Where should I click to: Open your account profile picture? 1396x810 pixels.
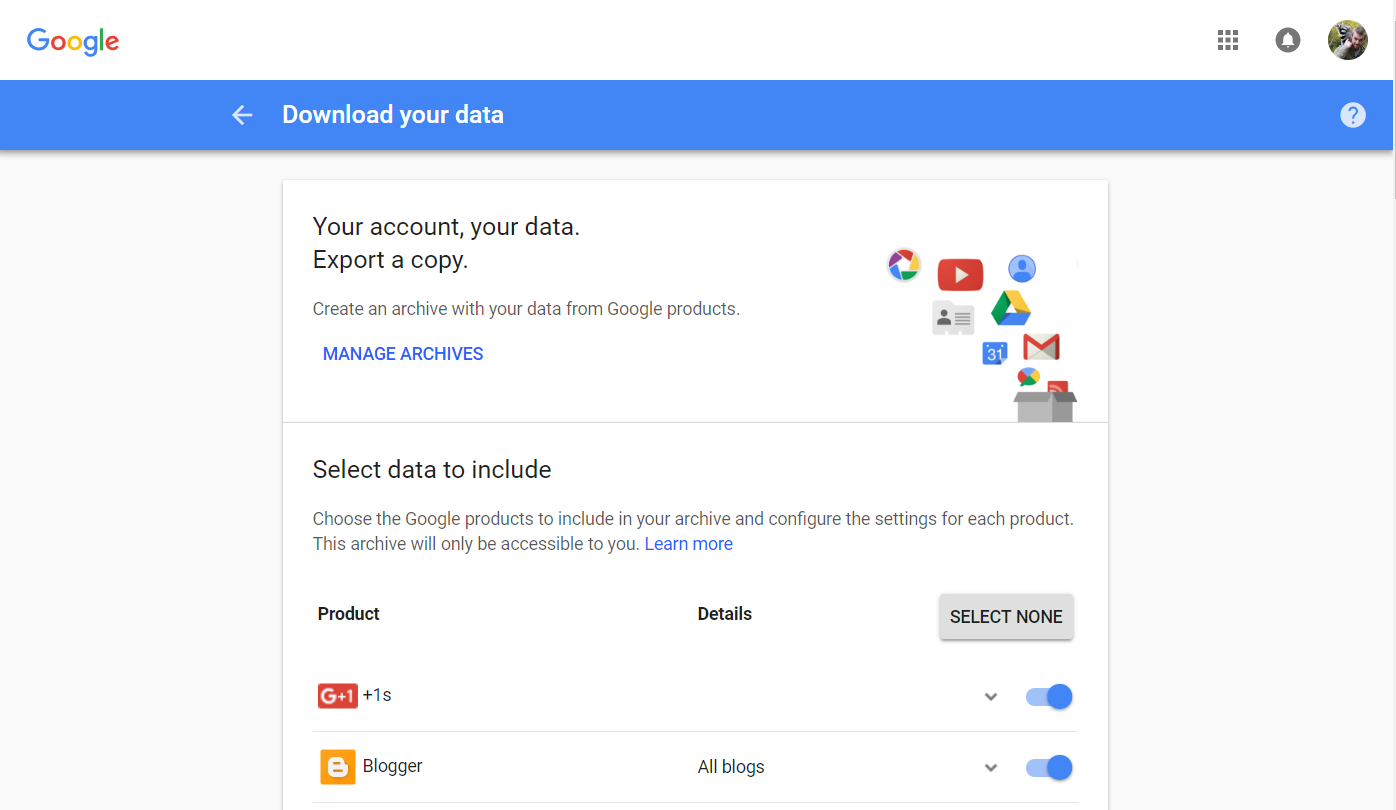1347,40
